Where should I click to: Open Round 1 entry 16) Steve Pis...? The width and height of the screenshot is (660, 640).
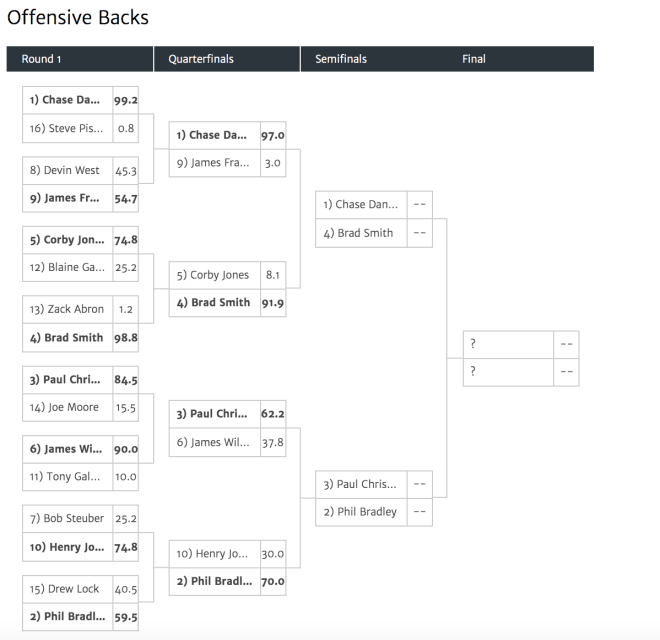coord(80,128)
